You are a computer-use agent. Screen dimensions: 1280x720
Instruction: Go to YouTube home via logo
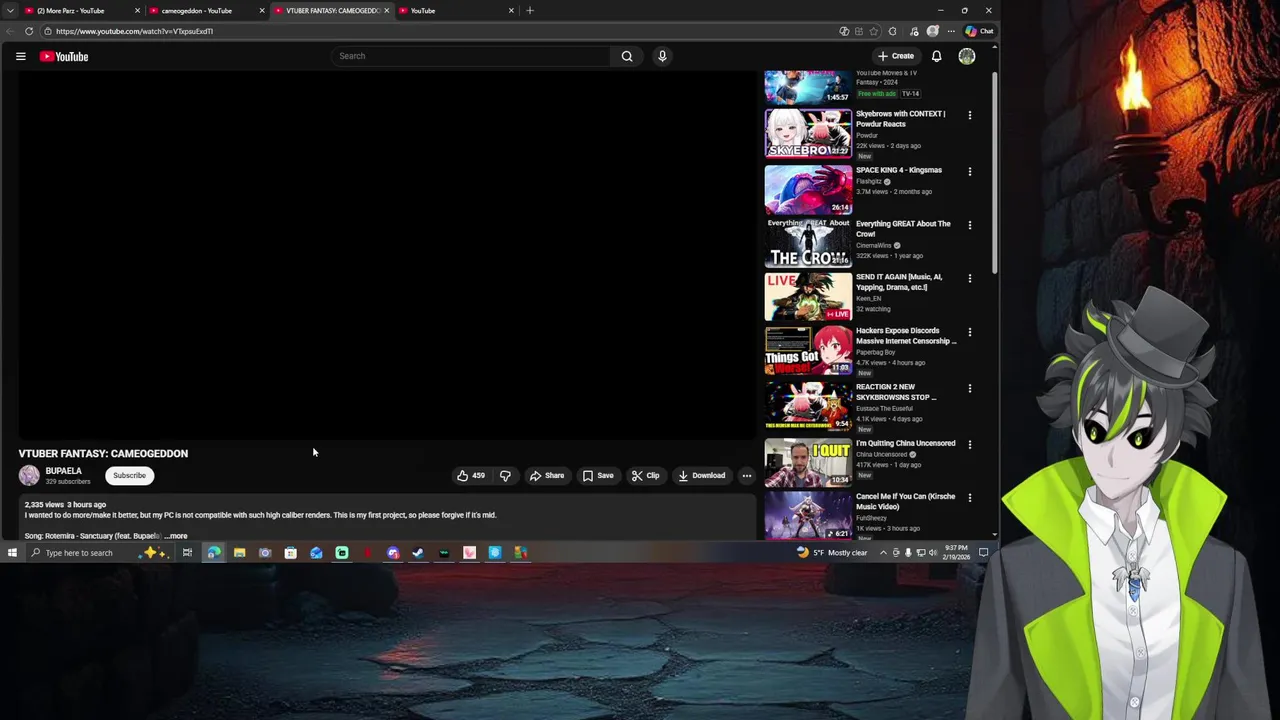tap(64, 56)
